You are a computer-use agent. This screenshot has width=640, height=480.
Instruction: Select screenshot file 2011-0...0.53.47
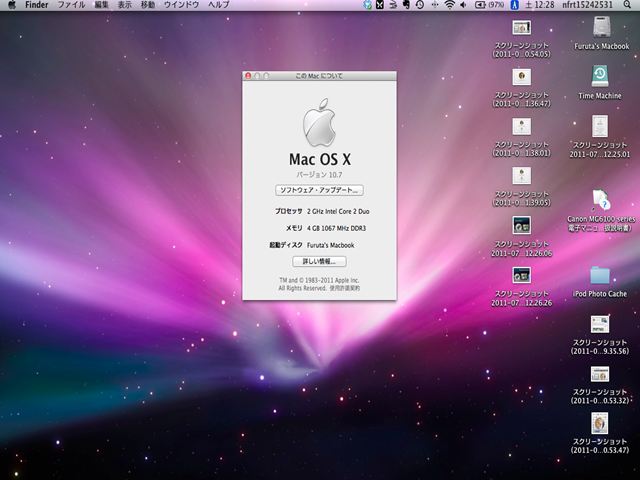(600, 423)
